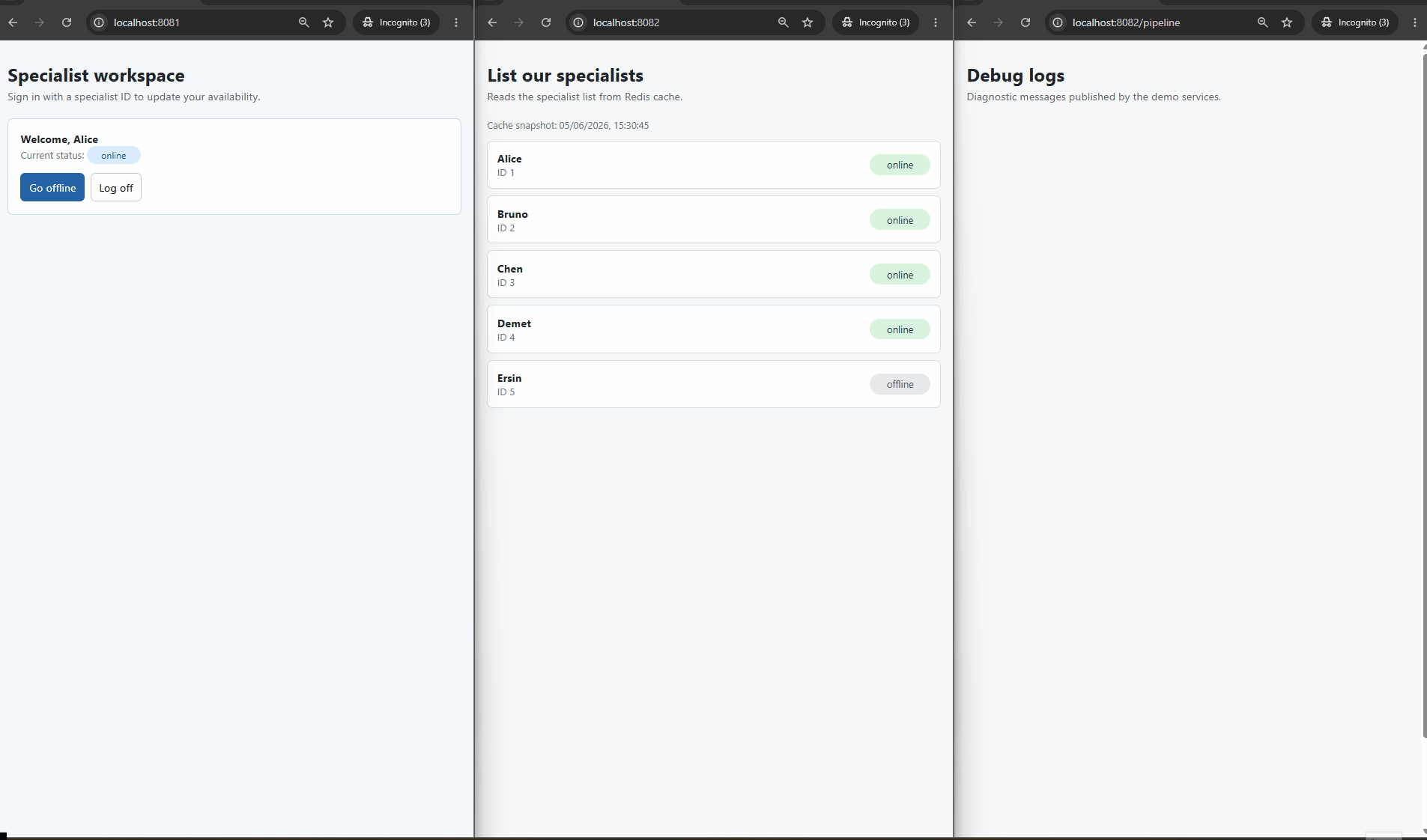Click Back arrow in pipeline window

pyautogui.click(x=972, y=22)
